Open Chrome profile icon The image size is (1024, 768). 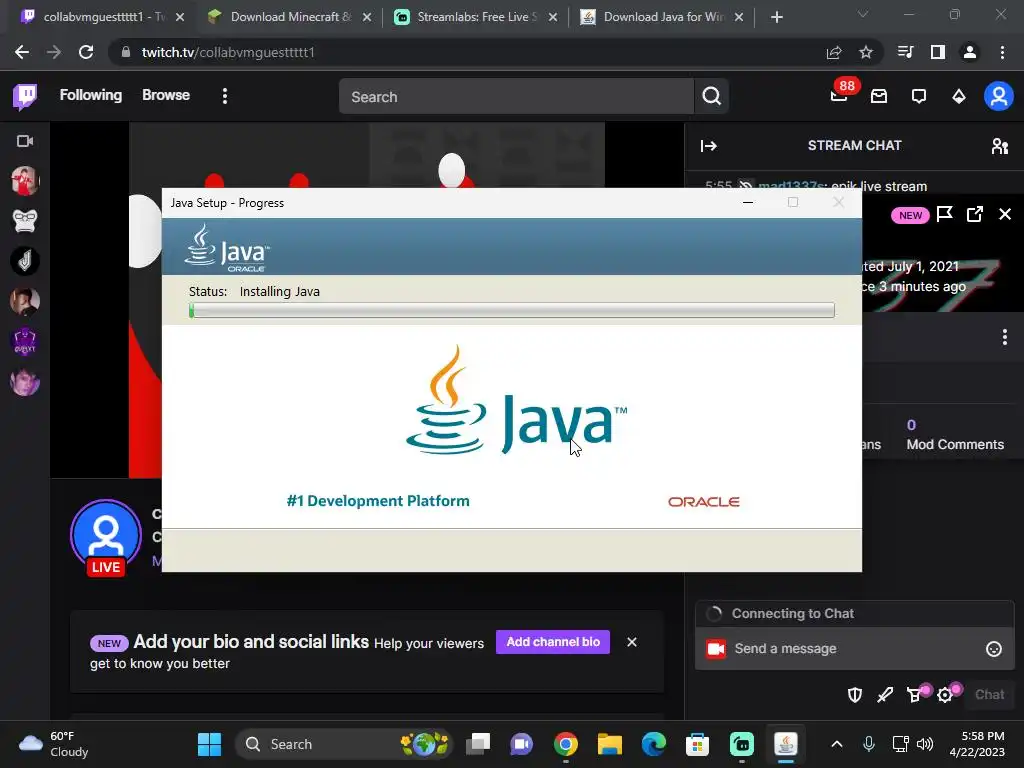pos(970,52)
